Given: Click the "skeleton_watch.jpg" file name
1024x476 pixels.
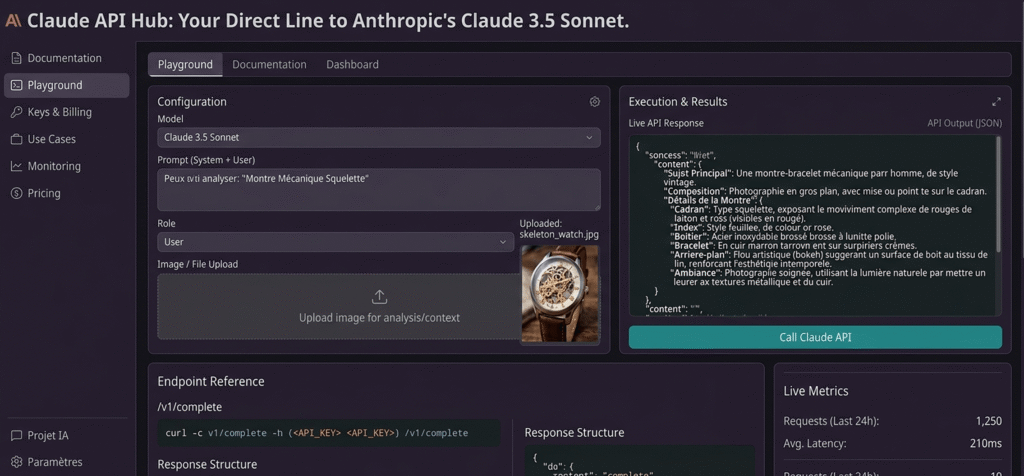Looking at the screenshot, I should (559, 234).
